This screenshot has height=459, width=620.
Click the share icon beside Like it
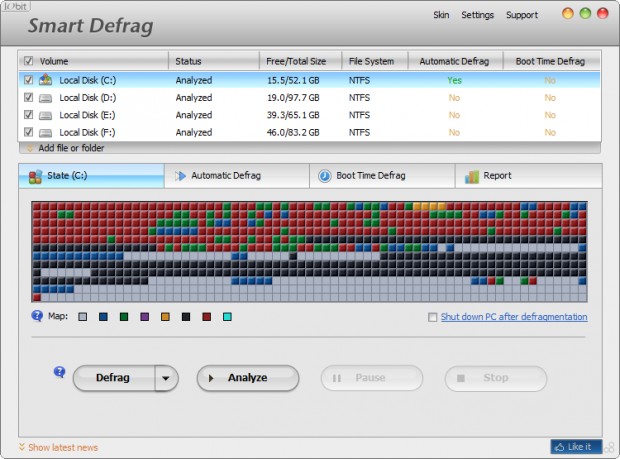coord(610,447)
